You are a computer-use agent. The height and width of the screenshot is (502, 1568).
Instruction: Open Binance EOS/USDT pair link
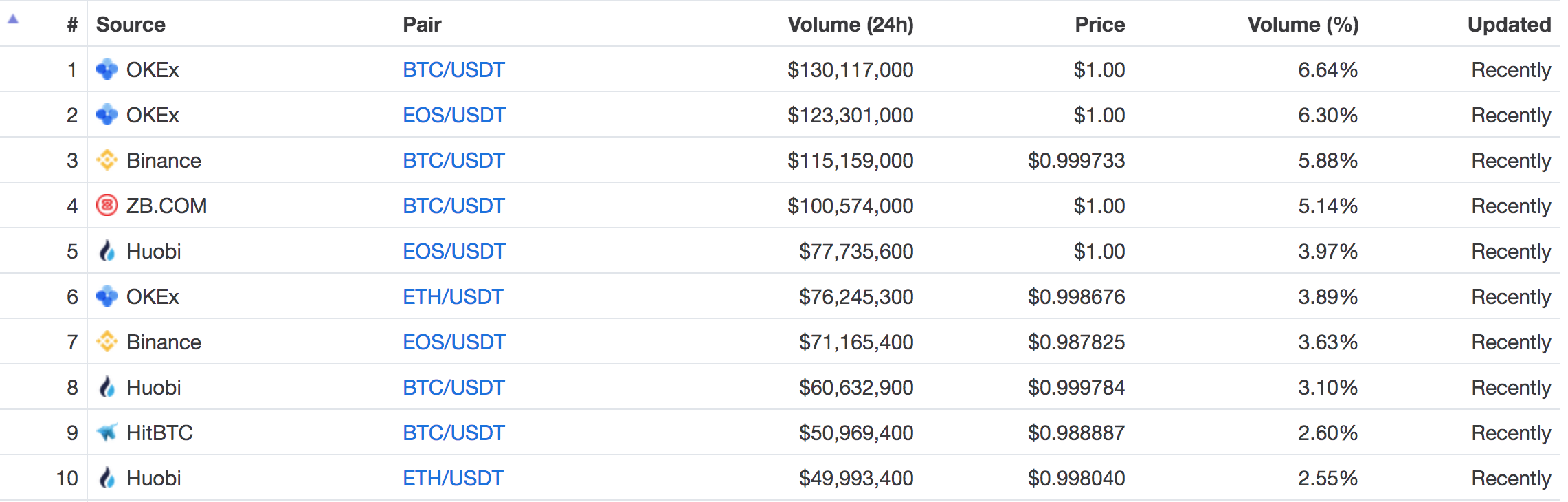click(x=453, y=342)
